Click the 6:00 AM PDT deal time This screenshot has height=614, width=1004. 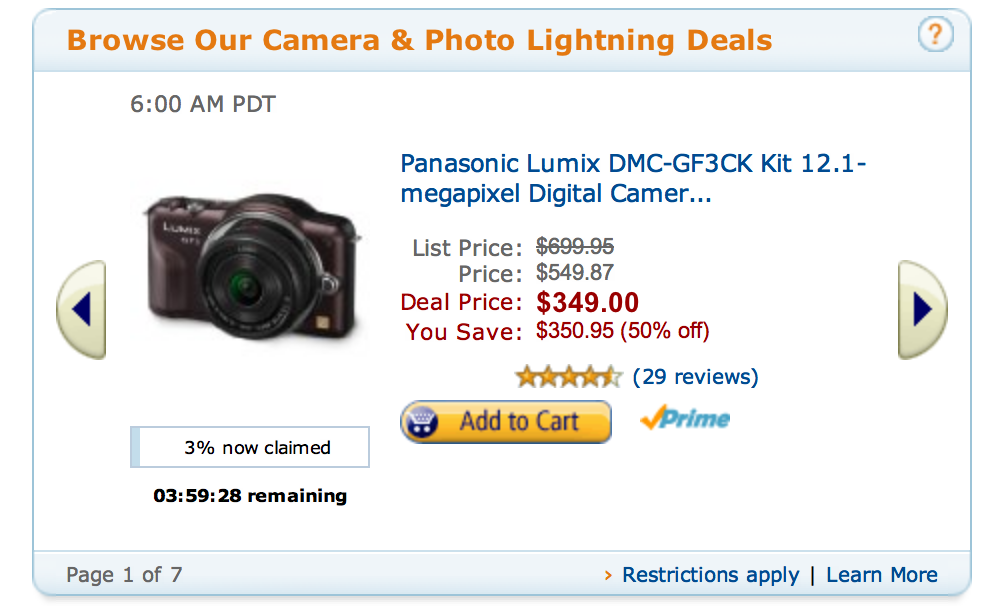pyautogui.click(x=203, y=104)
